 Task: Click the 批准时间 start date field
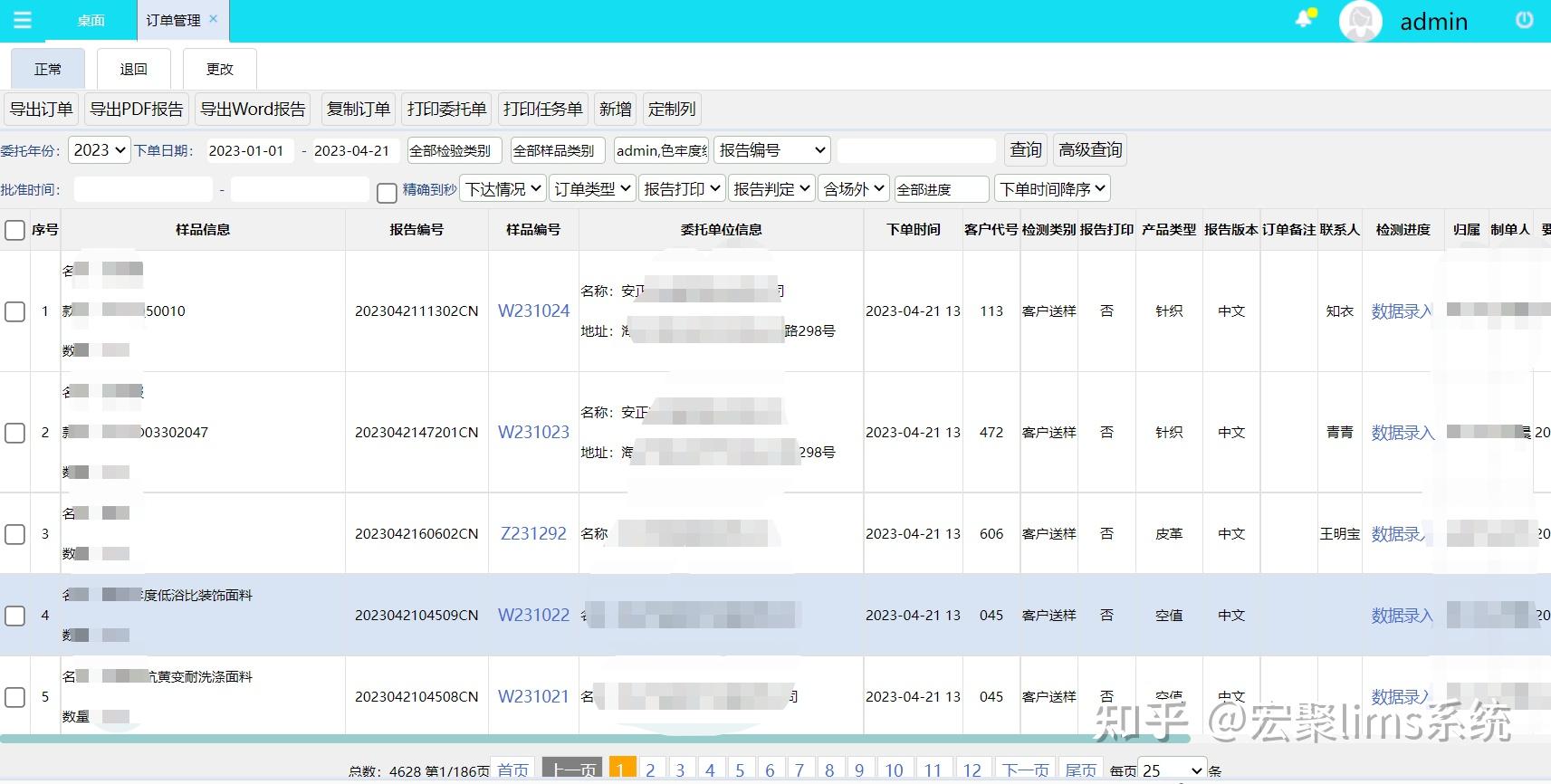pos(143,189)
